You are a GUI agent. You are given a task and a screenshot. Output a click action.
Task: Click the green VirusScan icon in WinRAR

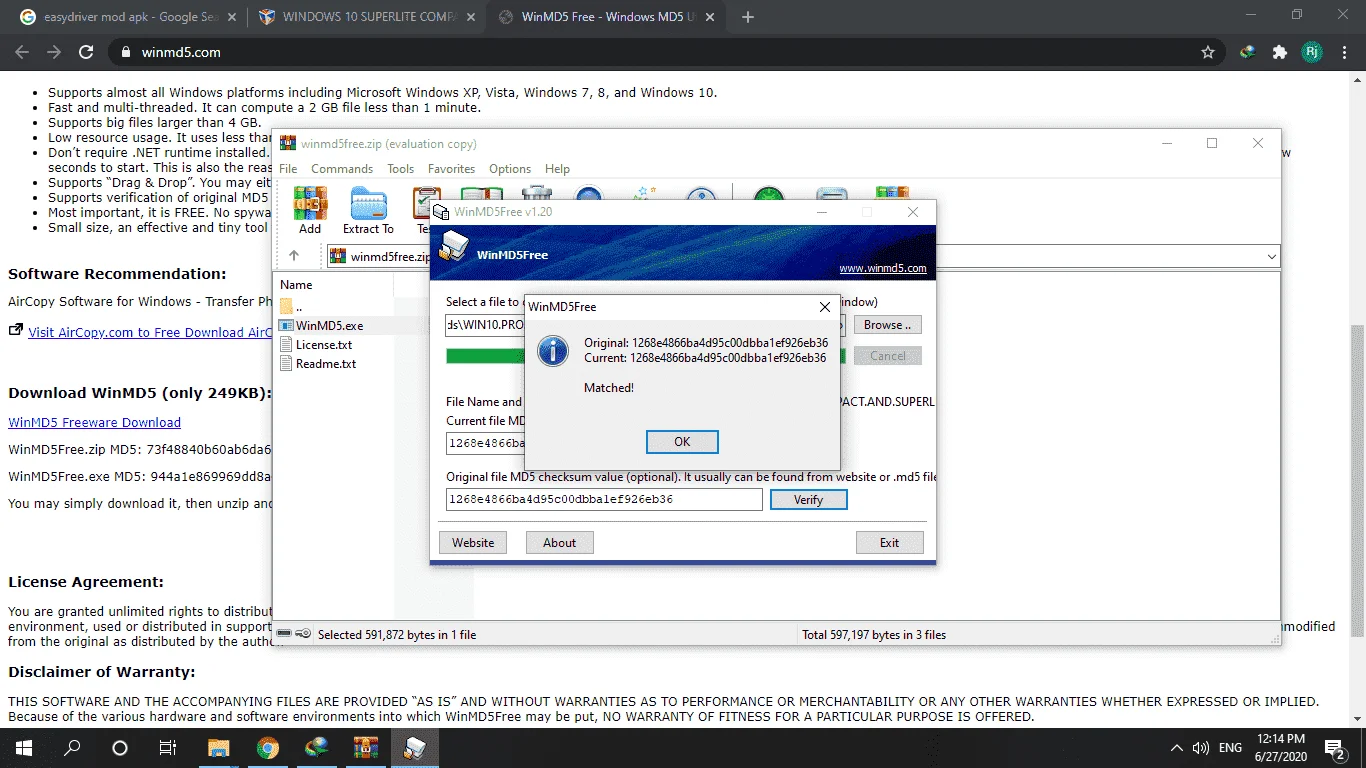(x=769, y=193)
